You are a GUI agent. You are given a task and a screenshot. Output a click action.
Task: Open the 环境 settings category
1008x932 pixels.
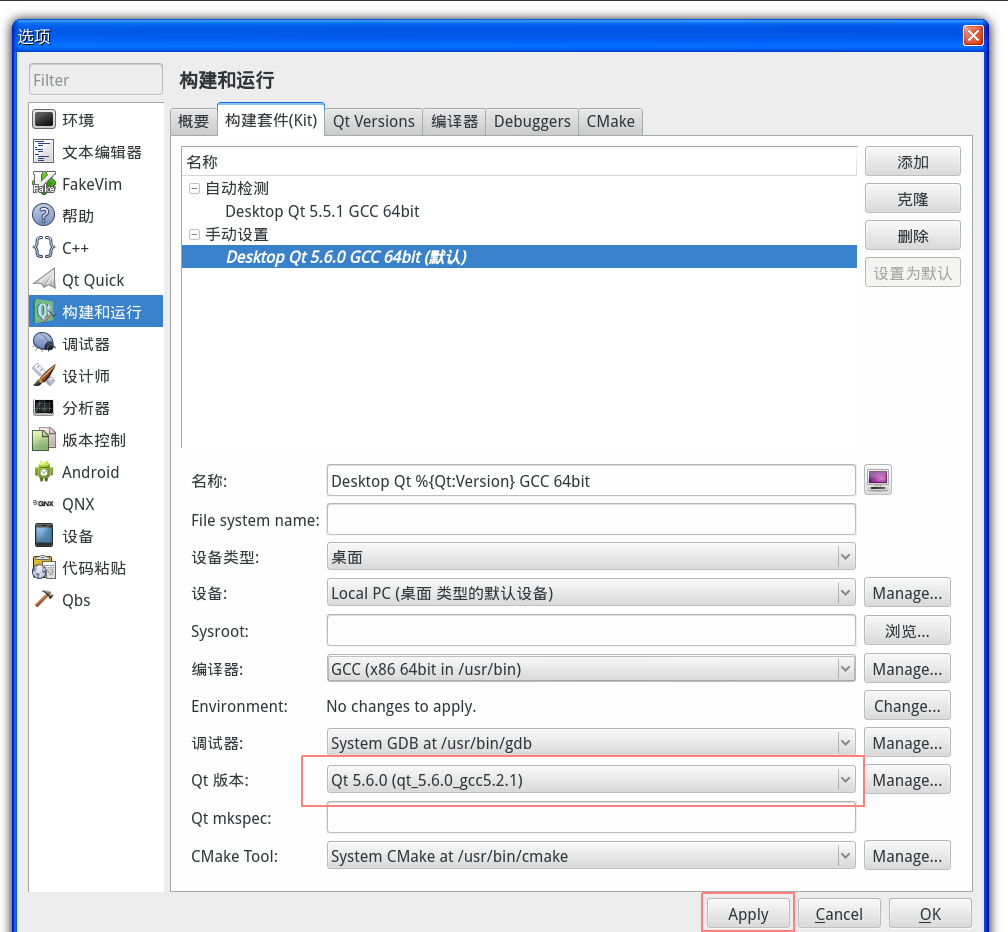click(96, 120)
